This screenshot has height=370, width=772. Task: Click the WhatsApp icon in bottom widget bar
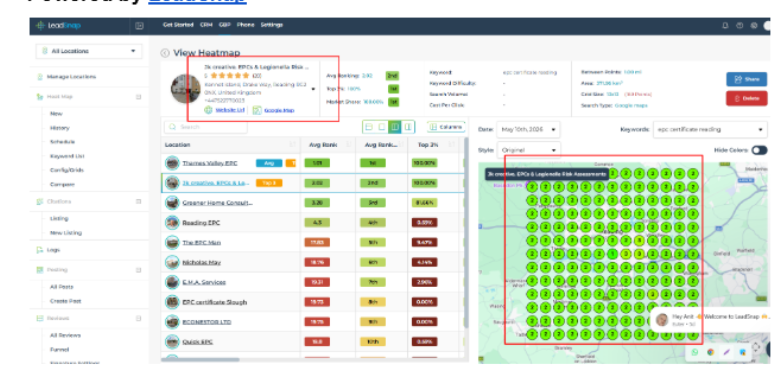(x=695, y=352)
